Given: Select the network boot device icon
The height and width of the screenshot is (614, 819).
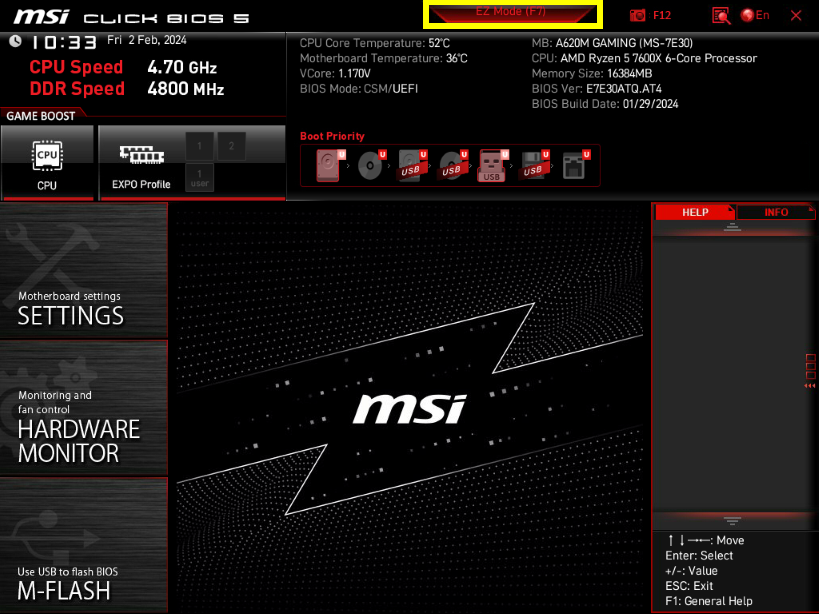Looking at the screenshot, I should coord(575,166).
